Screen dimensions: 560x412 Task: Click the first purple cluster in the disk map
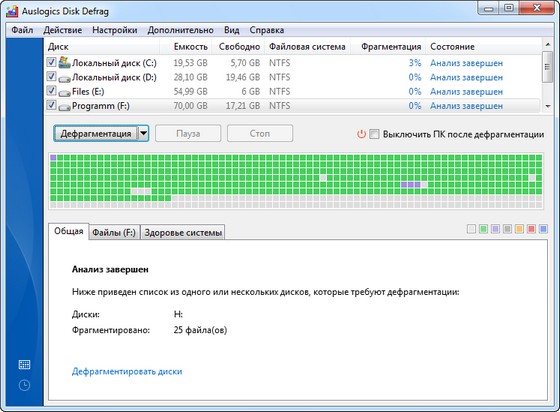tap(53, 157)
